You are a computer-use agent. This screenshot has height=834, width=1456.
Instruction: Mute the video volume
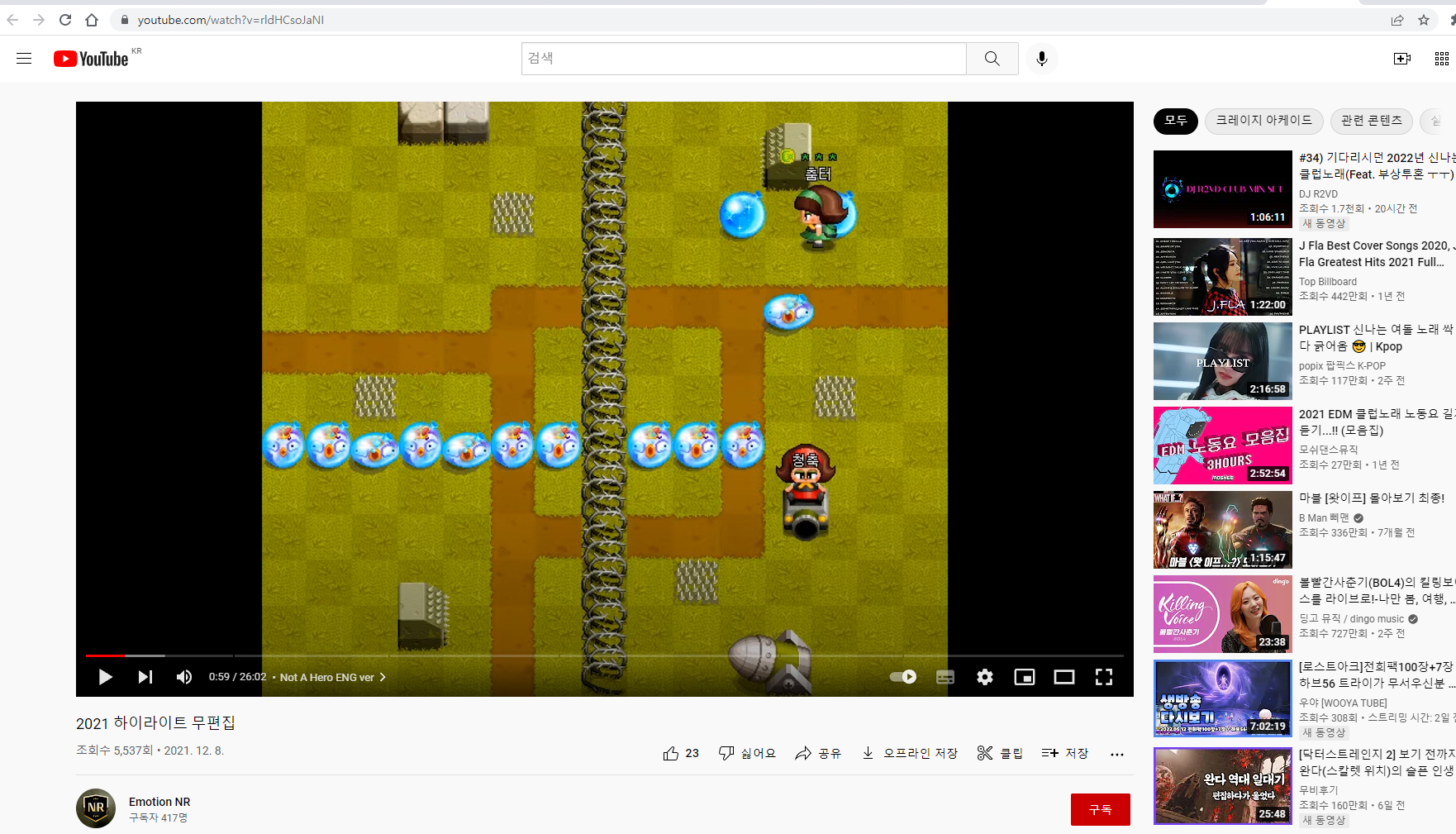pos(184,677)
